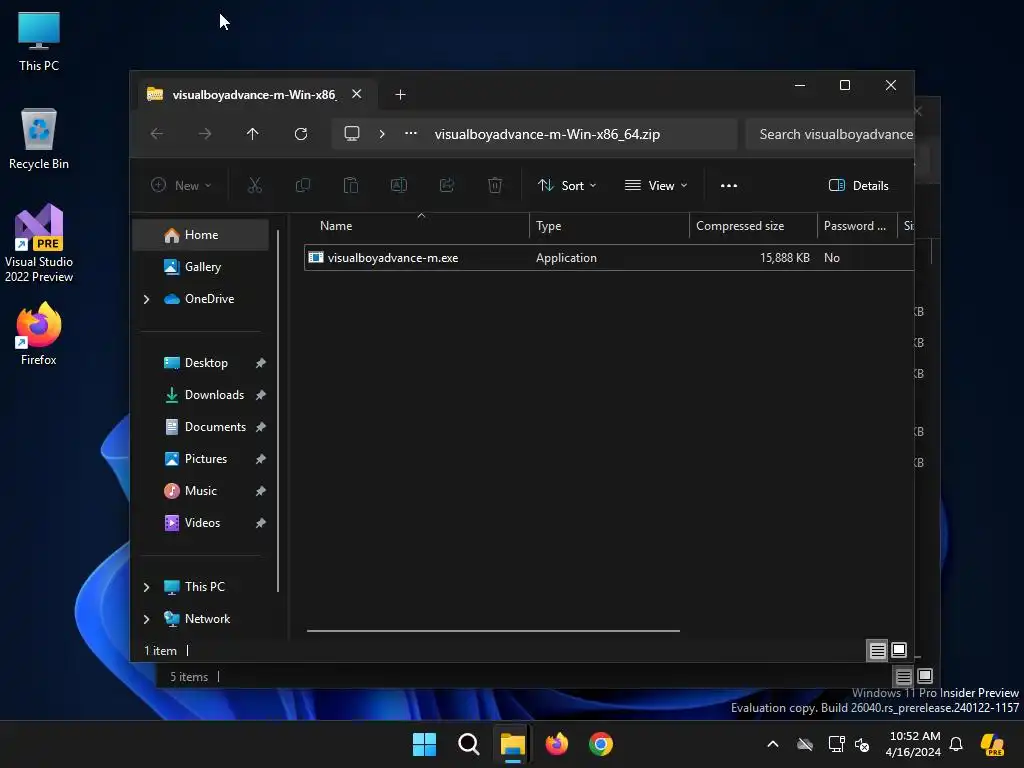
Task: Pin icon next to Desktop
Action: (261, 363)
